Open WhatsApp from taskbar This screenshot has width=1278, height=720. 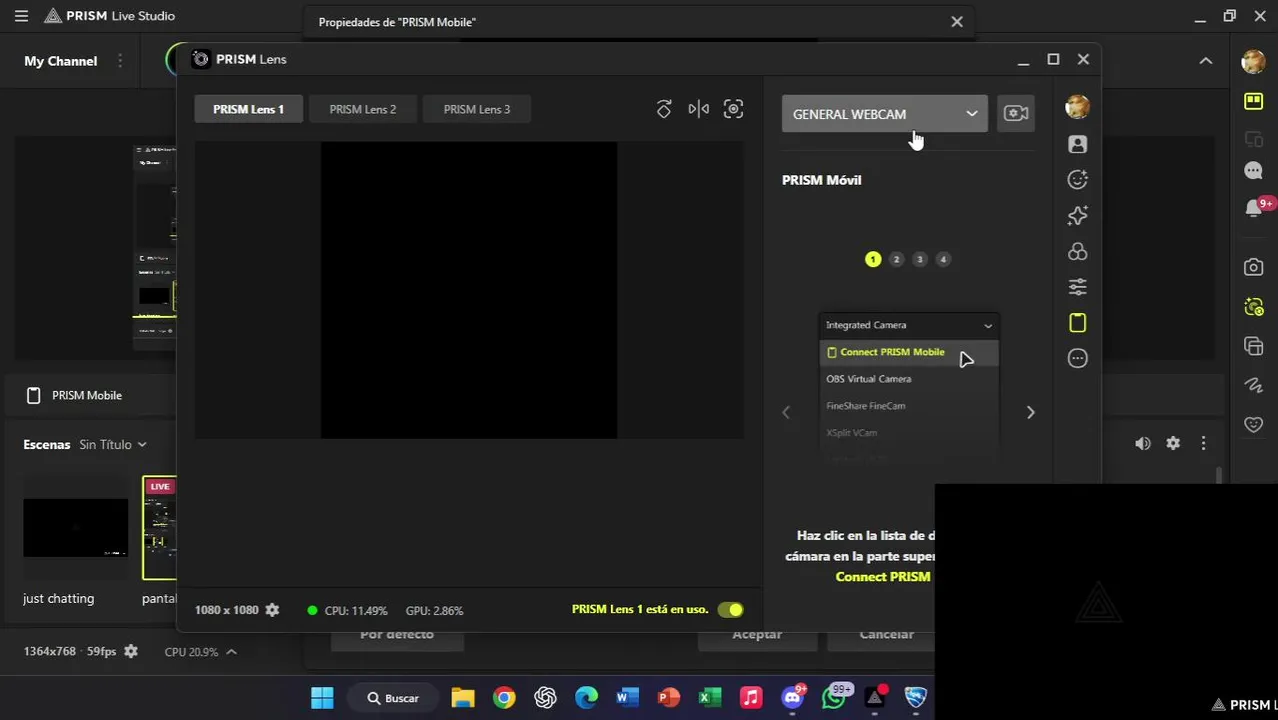835,697
